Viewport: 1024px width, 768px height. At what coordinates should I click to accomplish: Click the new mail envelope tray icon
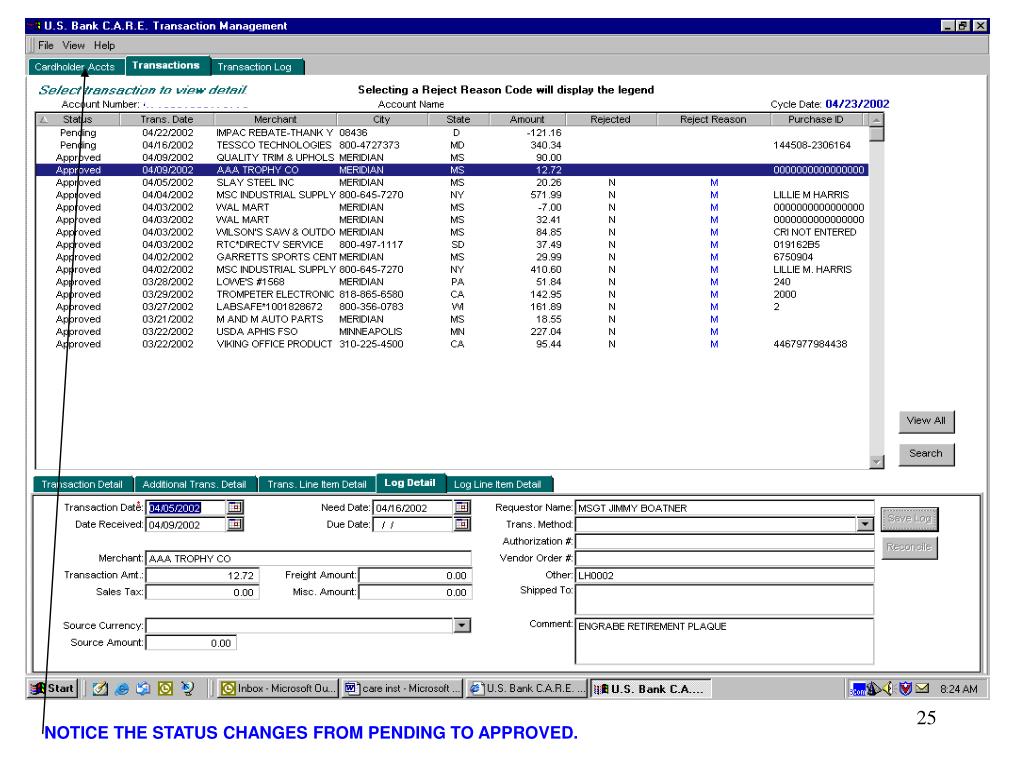point(922,688)
